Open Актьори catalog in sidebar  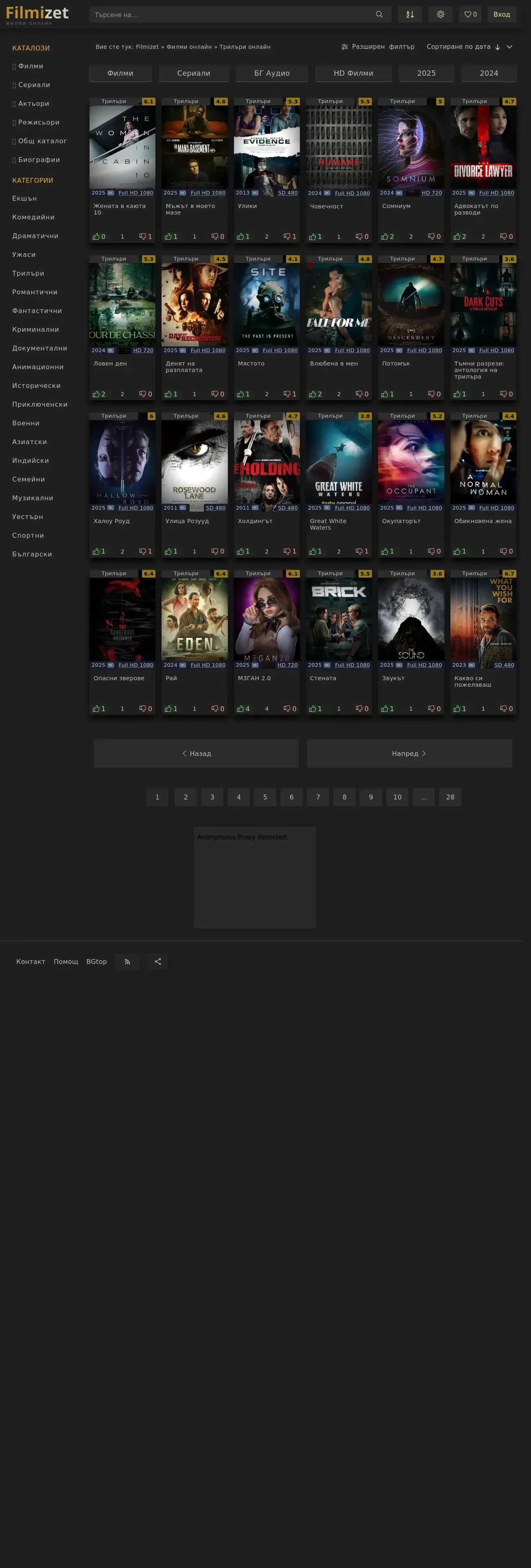tap(33, 103)
